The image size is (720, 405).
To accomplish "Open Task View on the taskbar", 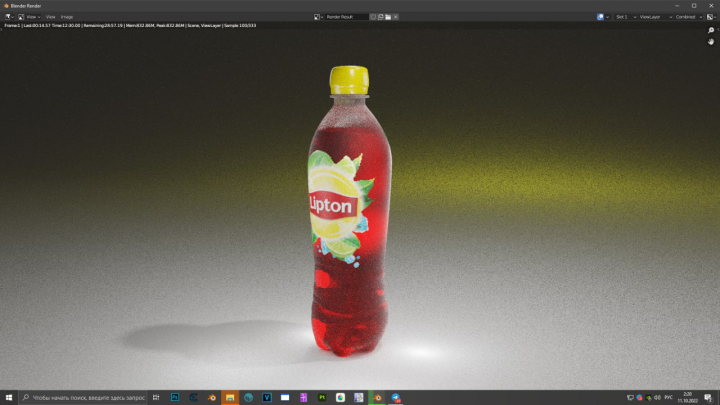I will pyautogui.click(x=156, y=398).
